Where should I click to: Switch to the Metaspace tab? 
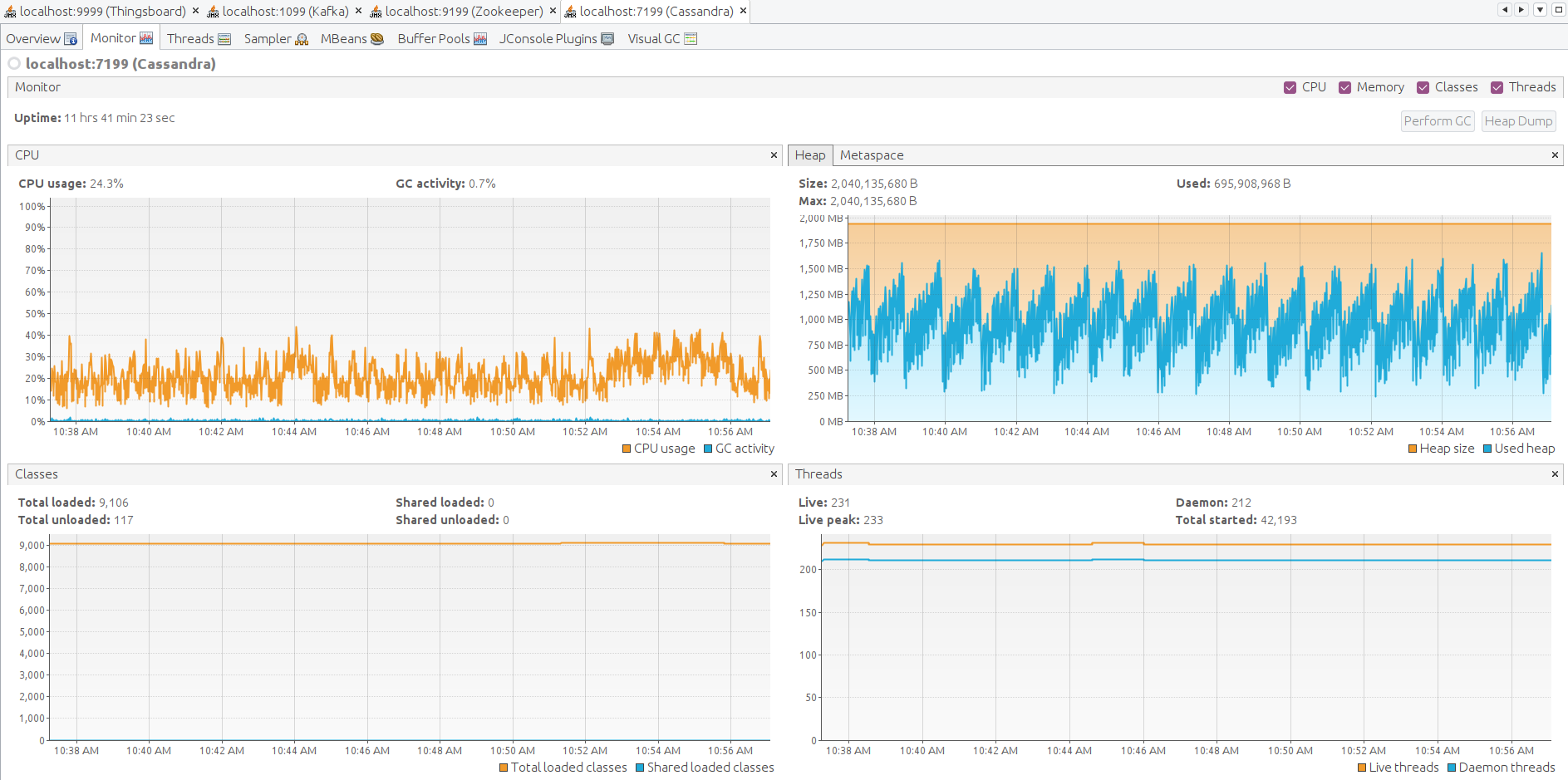871,155
